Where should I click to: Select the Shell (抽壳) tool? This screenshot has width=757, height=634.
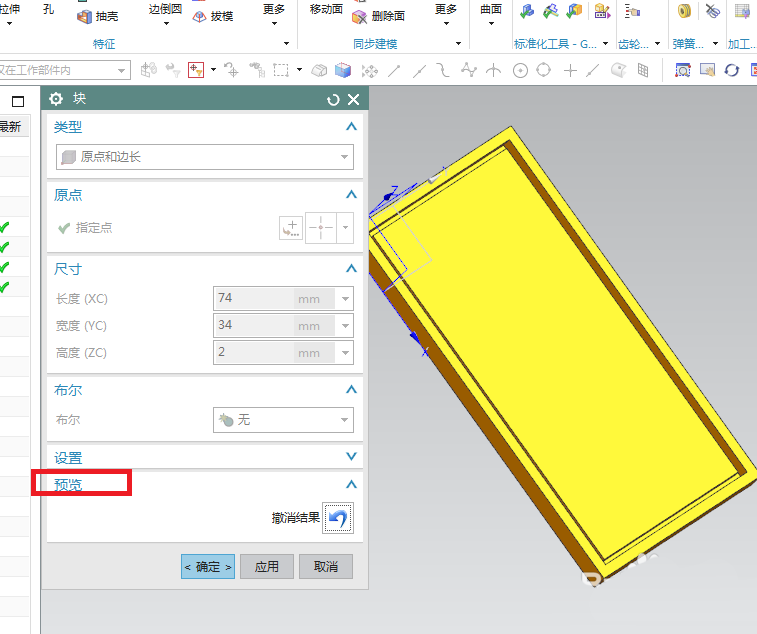tap(98, 16)
